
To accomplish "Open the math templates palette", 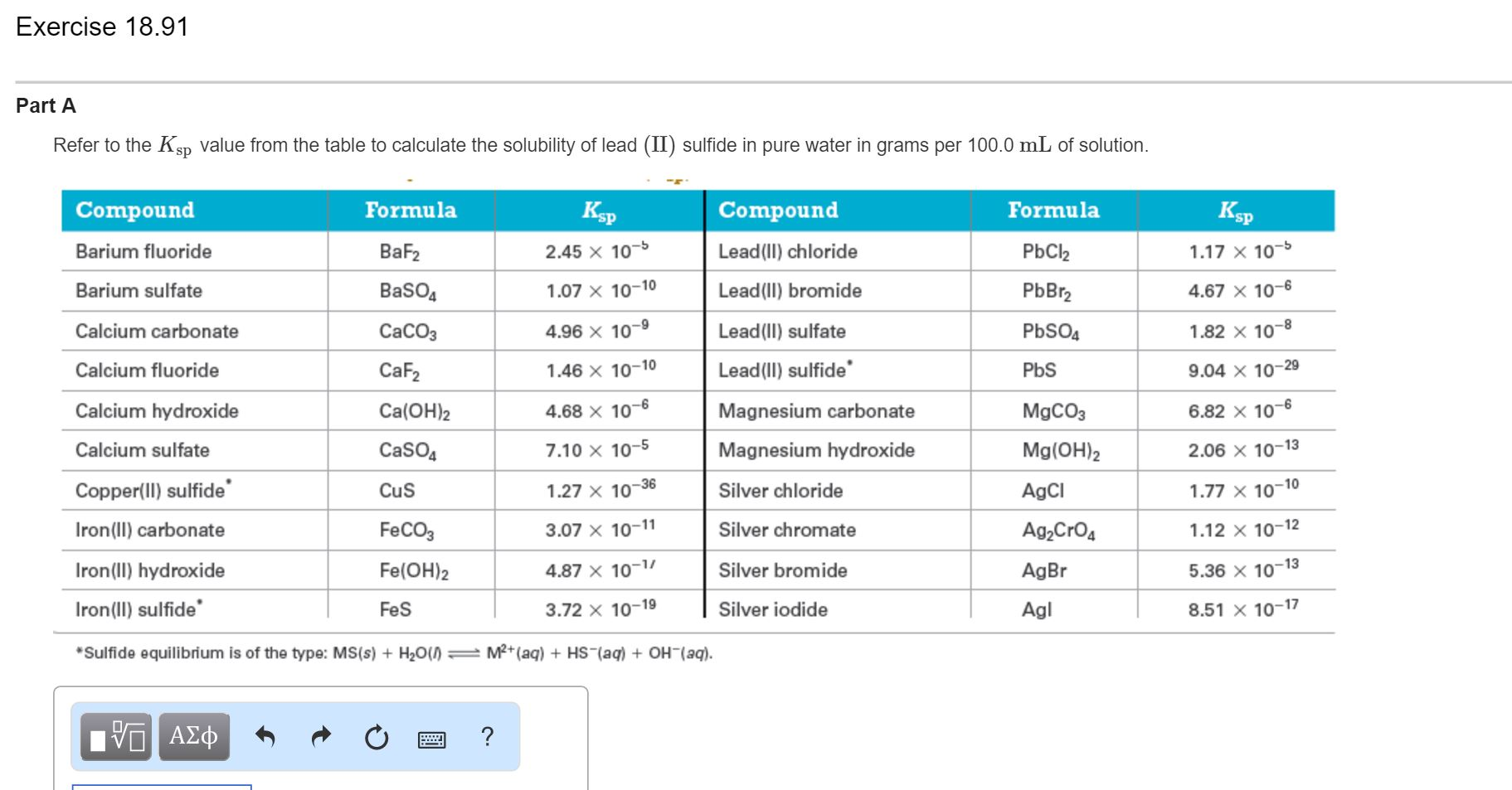I will [114, 736].
